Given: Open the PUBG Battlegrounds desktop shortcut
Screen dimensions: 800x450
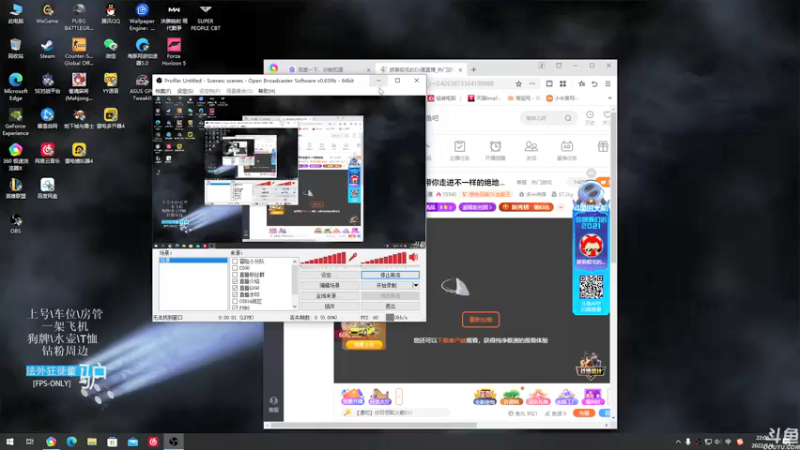Looking at the screenshot, I should tap(79, 17).
